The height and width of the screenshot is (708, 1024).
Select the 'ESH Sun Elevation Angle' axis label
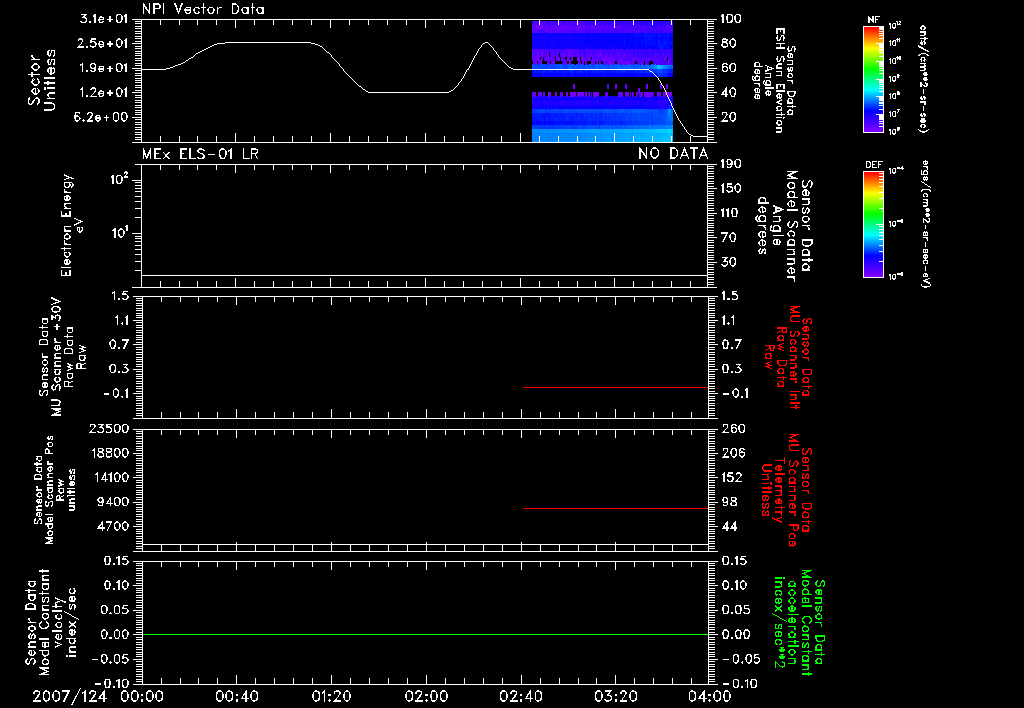(774, 80)
